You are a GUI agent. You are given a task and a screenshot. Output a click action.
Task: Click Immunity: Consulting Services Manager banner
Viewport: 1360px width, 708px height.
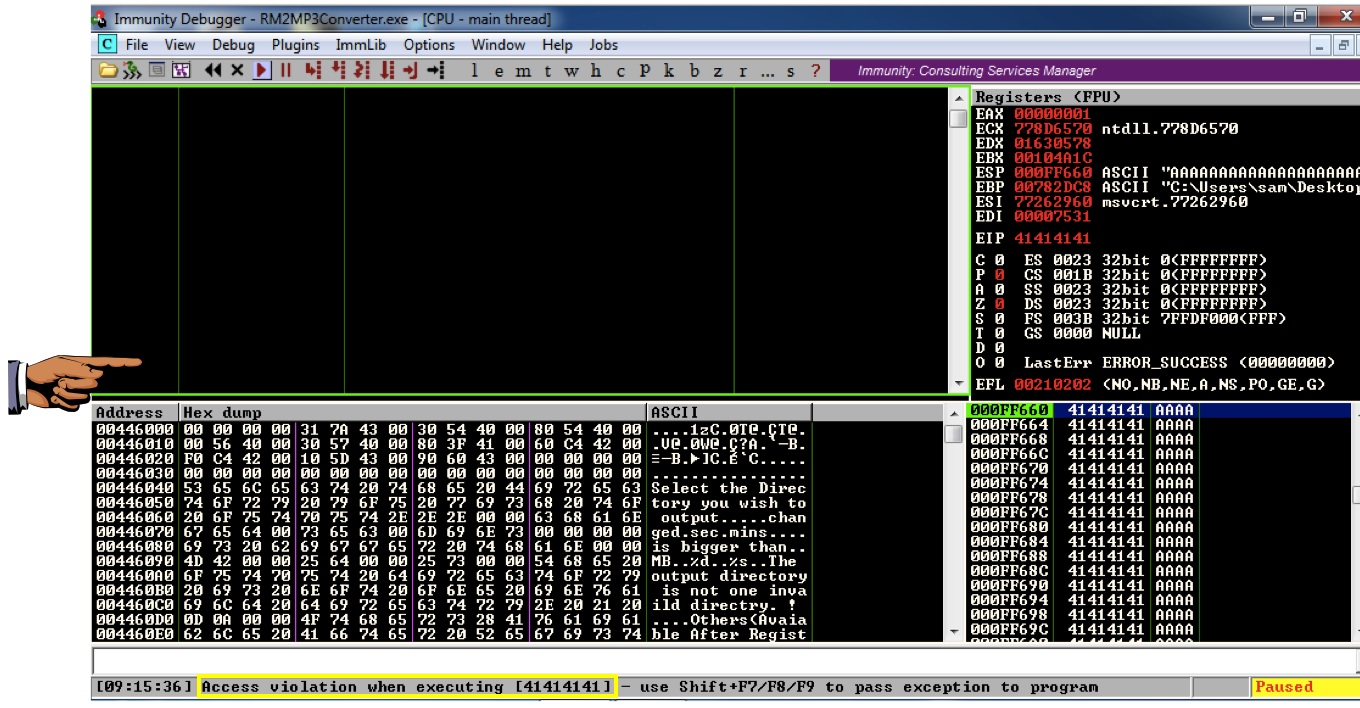(976, 71)
